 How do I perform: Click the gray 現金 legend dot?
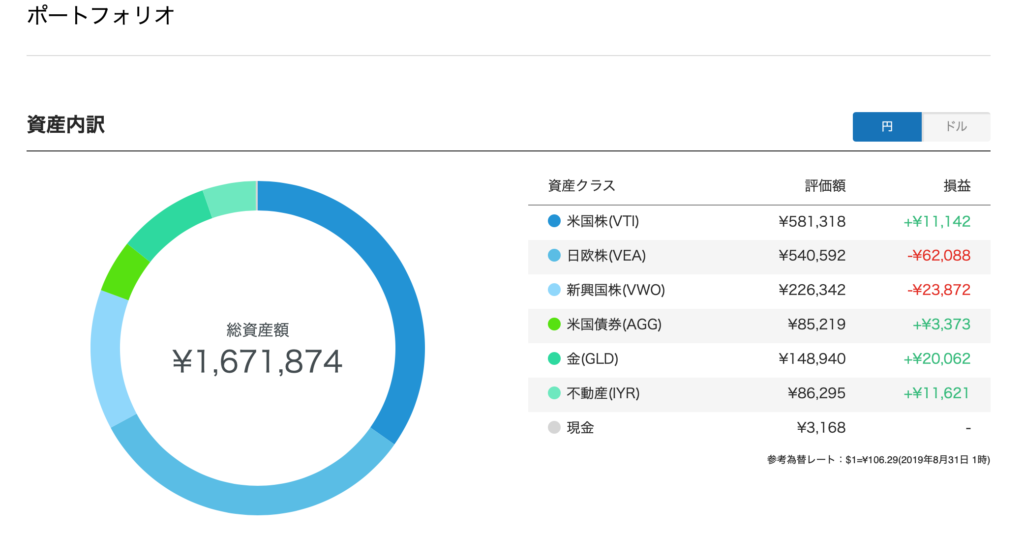point(554,428)
